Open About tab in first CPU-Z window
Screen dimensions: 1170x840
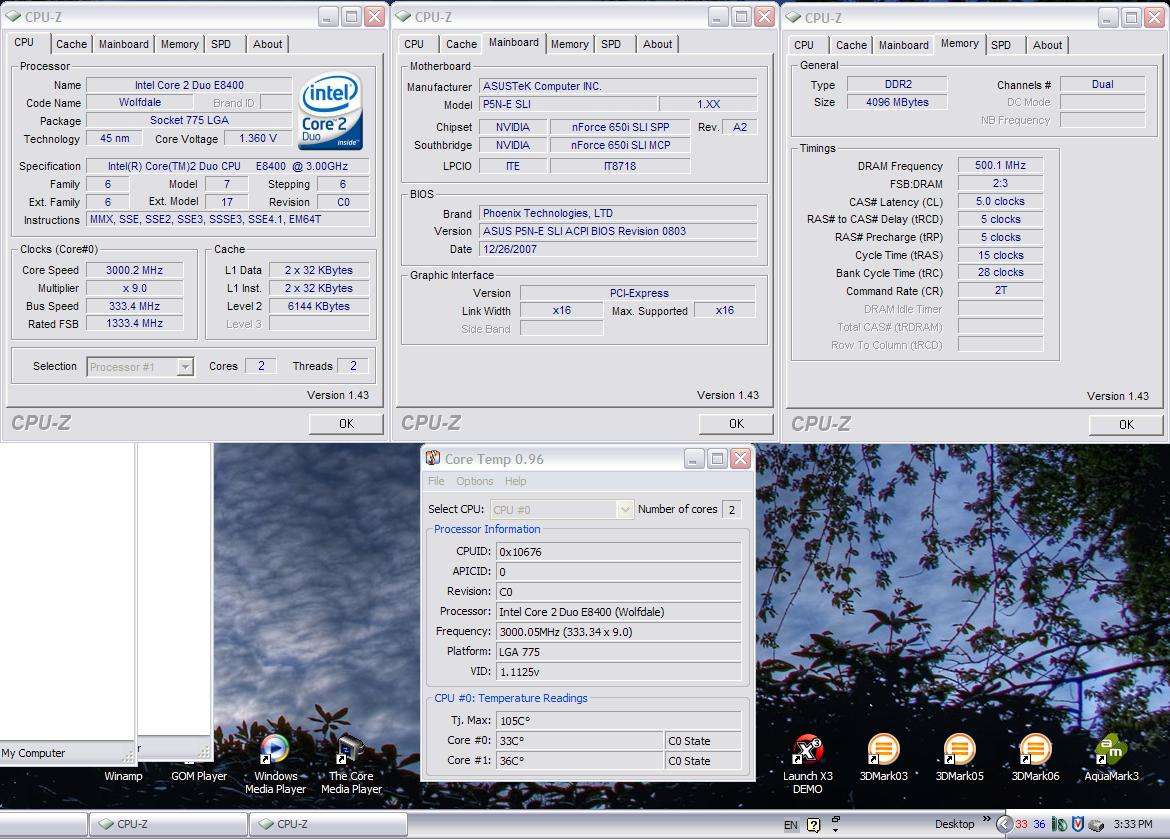pos(267,44)
